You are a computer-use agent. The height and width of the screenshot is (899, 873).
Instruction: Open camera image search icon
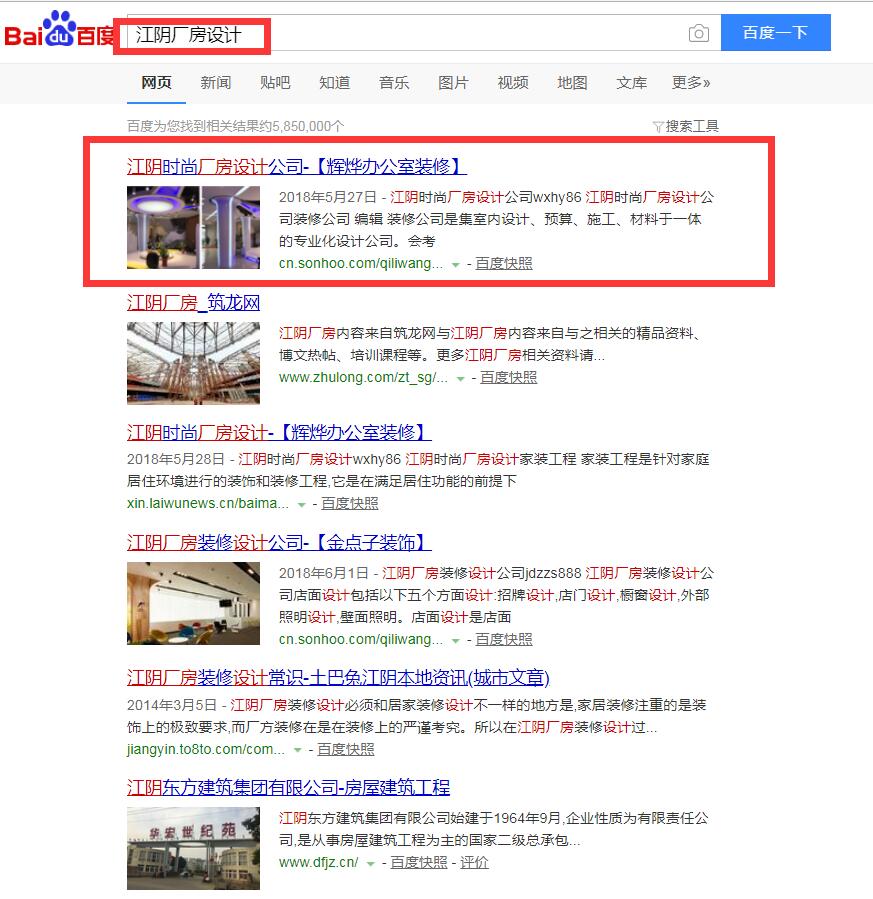point(698,34)
